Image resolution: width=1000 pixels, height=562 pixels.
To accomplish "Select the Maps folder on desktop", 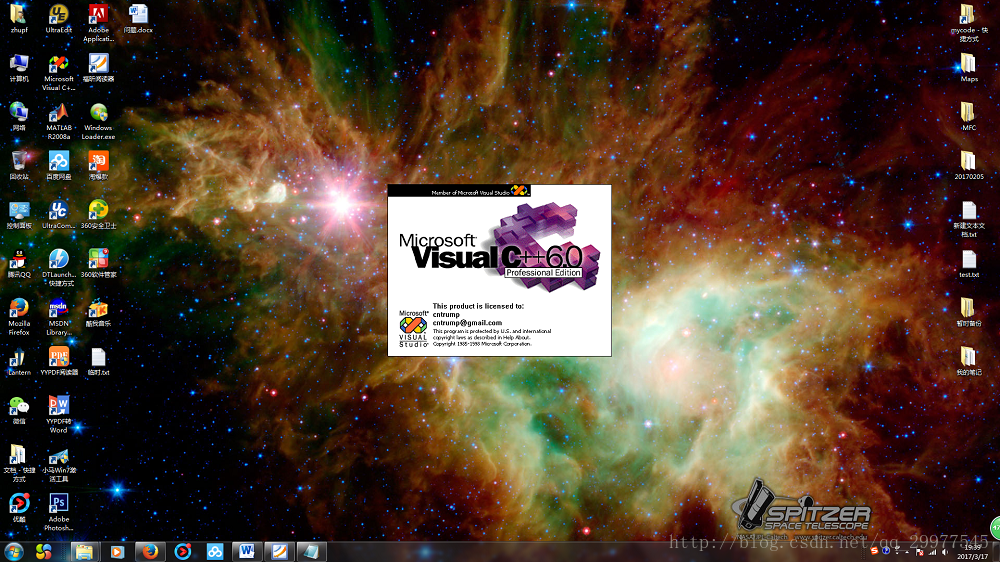I will point(969,68).
